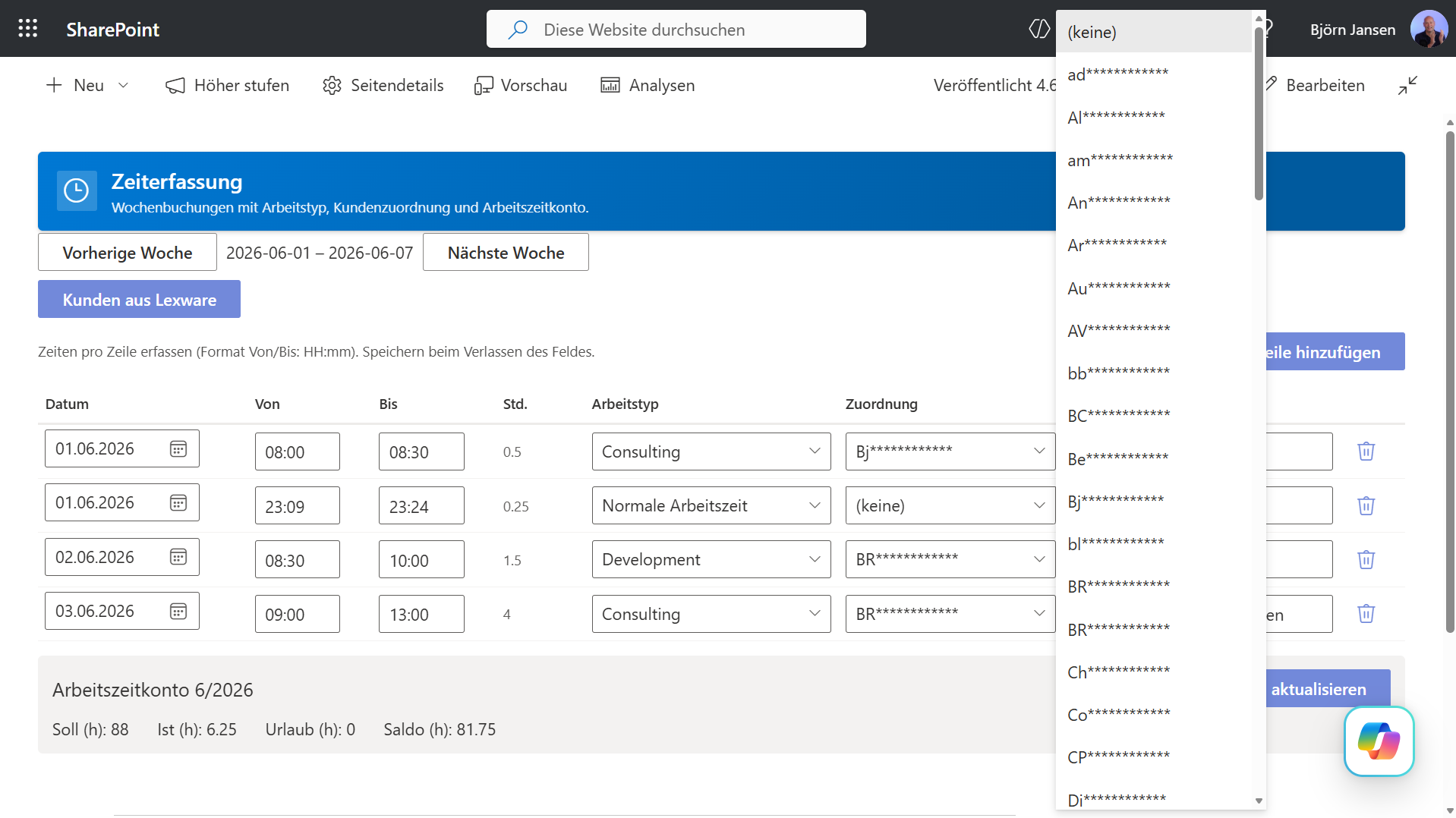
Task: Click the Seitendetails gear icon
Action: click(332, 85)
